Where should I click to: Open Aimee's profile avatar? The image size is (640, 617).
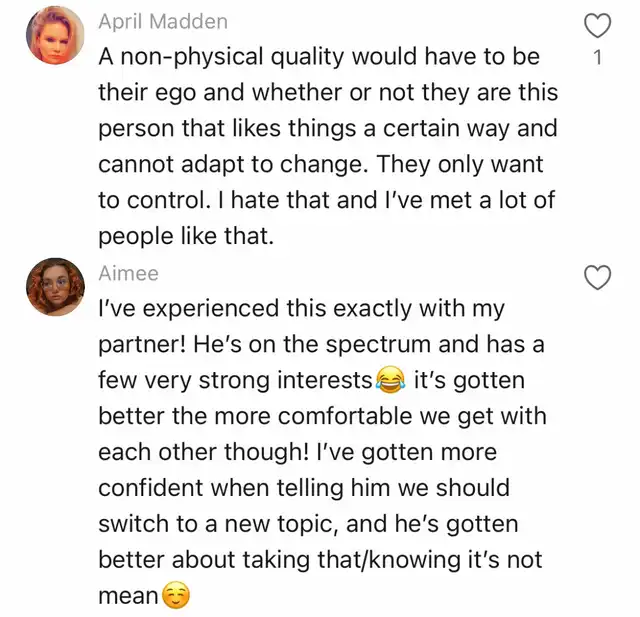(x=55, y=288)
